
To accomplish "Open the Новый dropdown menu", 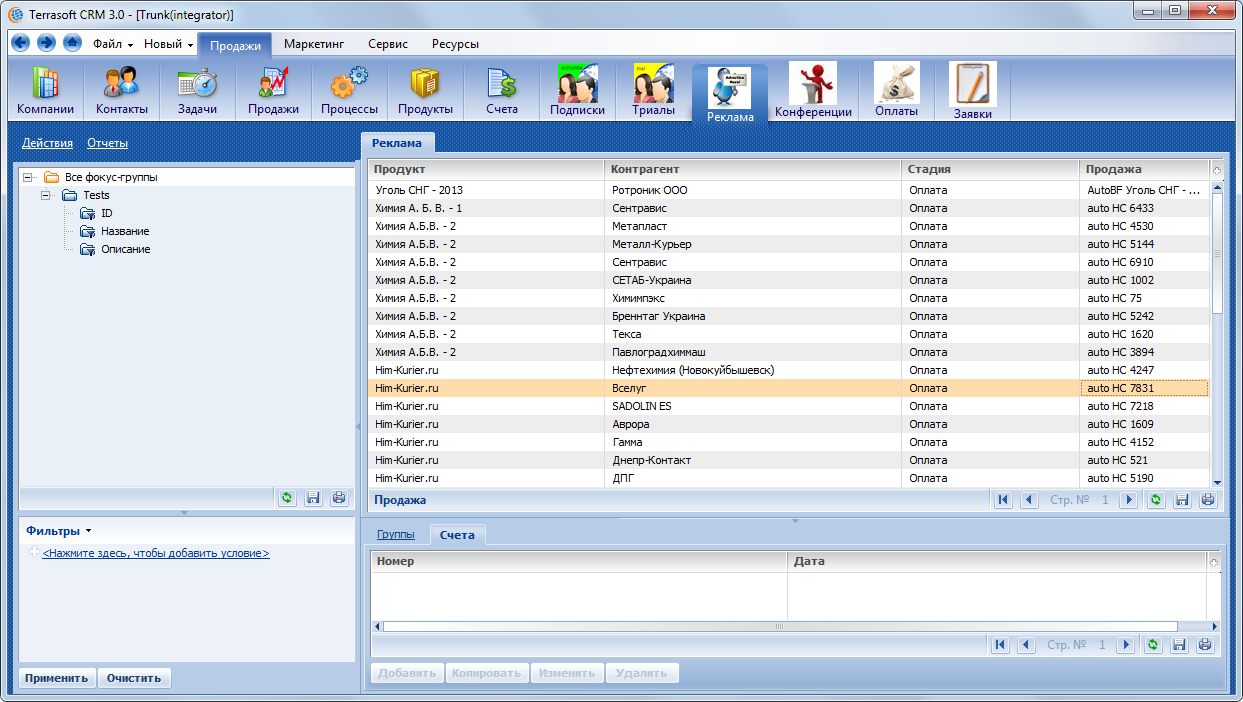I will click(x=168, y=44).
